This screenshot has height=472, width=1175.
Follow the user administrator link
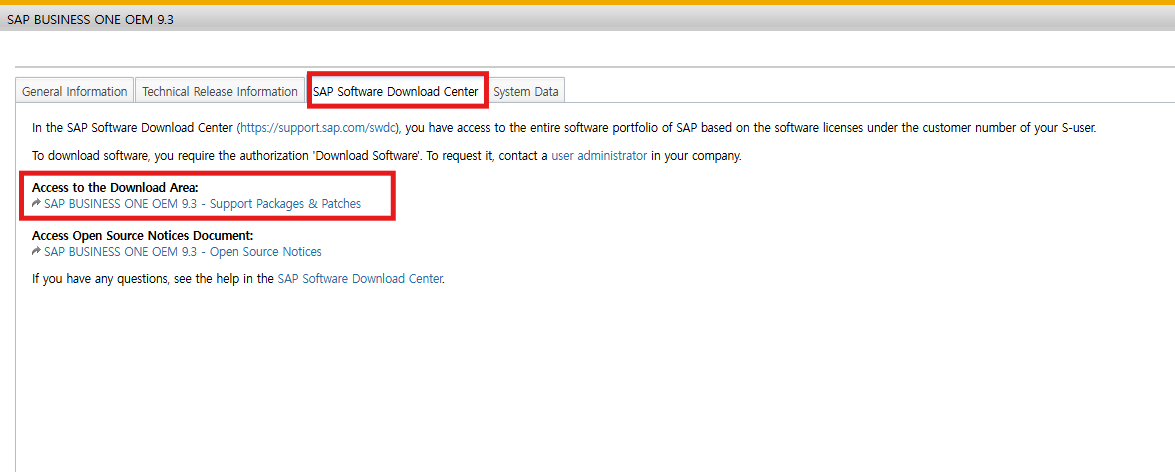click(x=599, y=157)
